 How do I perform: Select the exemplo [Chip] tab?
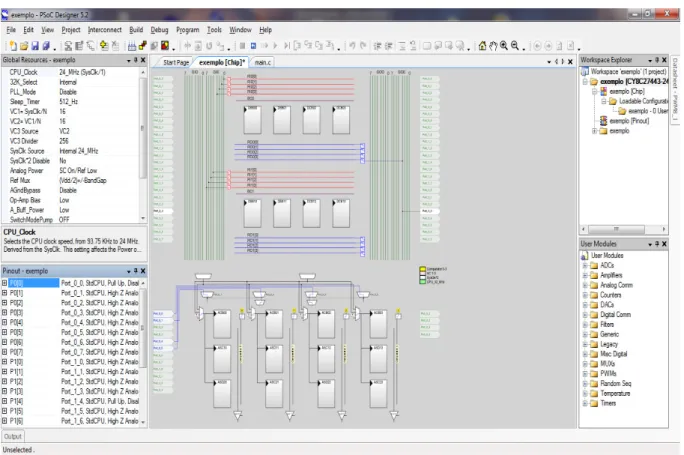point(222,62)
